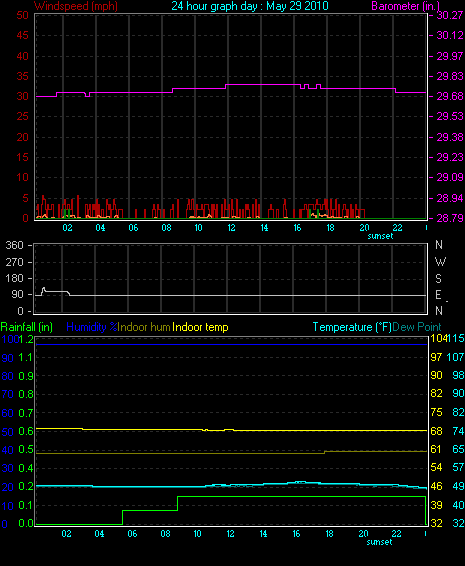Screen dimensions: 465x566
Task: Click the 1.2 rainfall scale value
Action: 26,339
